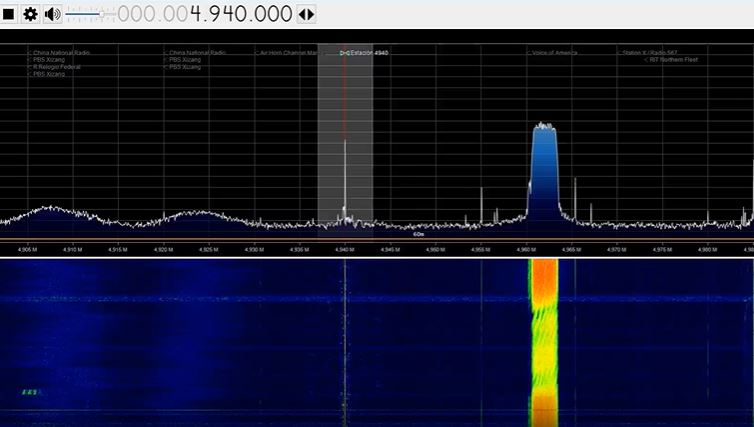Click the 4.970 M frequency axis label
This screenshot has height=427, width=754.
pyautogui.click(x=616, y=250)
